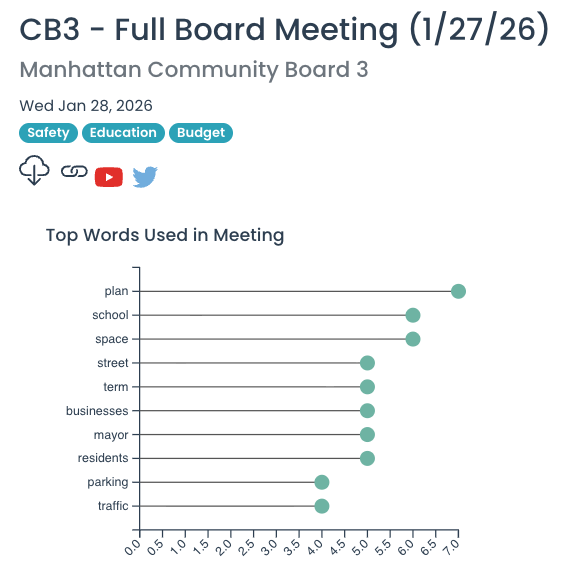The height and width of the screenshot is (573, 567).
Task: Click the data point for 'plan'
Action: [458, 291]
